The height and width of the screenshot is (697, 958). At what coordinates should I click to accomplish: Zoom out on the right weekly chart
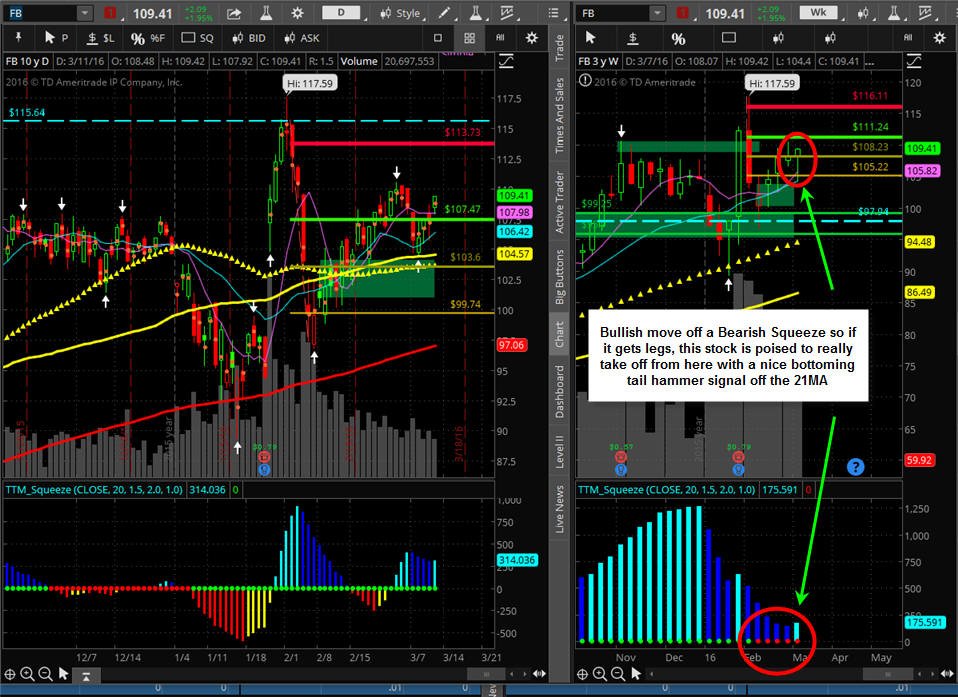[x=617, y=674]
